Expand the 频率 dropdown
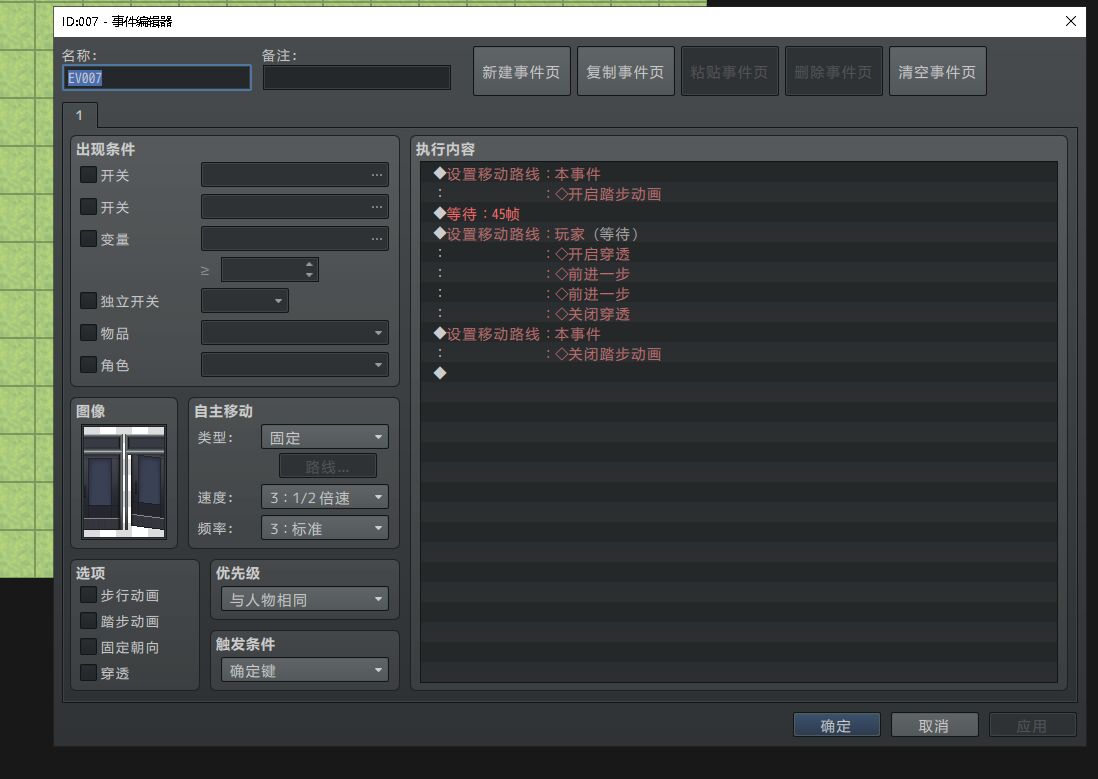The image size is (1098, 779). (x=325, y=528)
